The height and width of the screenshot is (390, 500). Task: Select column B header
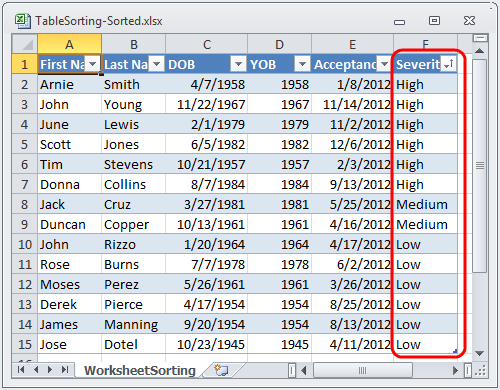134,44
